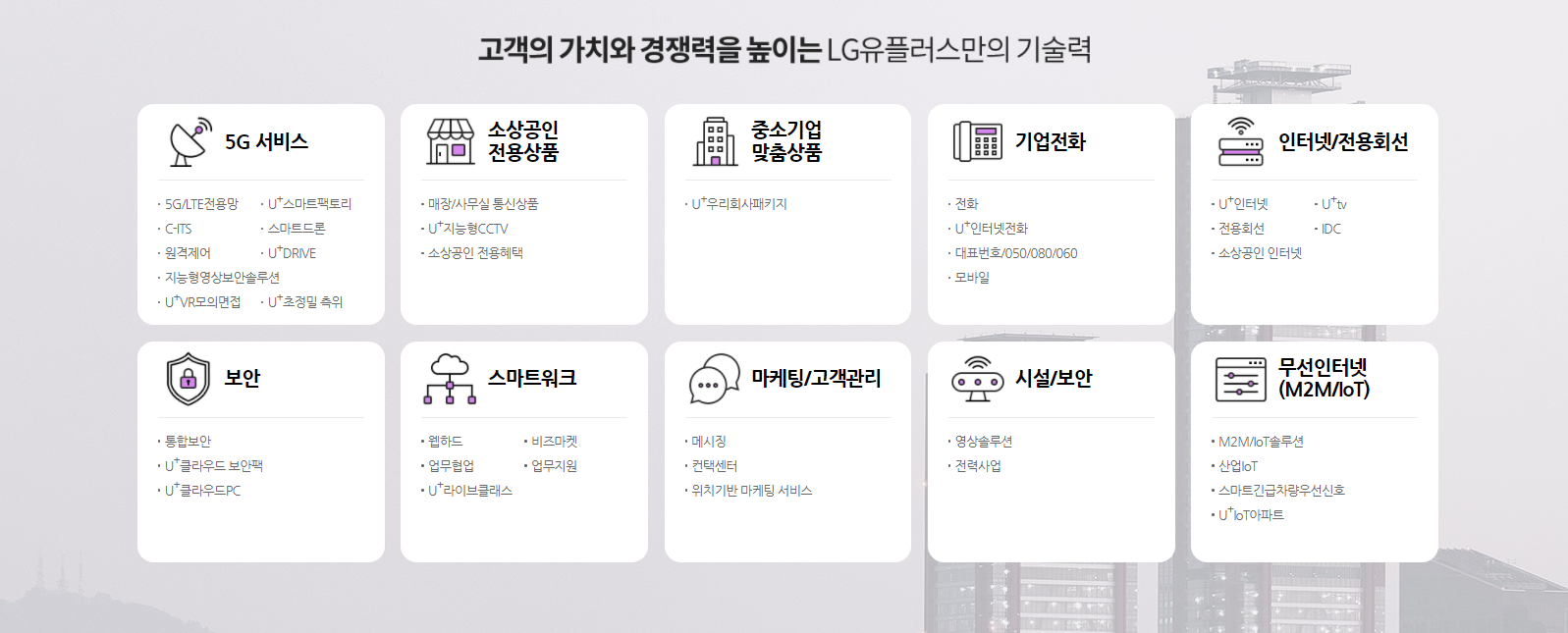Click the 기업전화 desk phone icon
This screenshot has height=633, width=1568.
[x=978, y=141]
